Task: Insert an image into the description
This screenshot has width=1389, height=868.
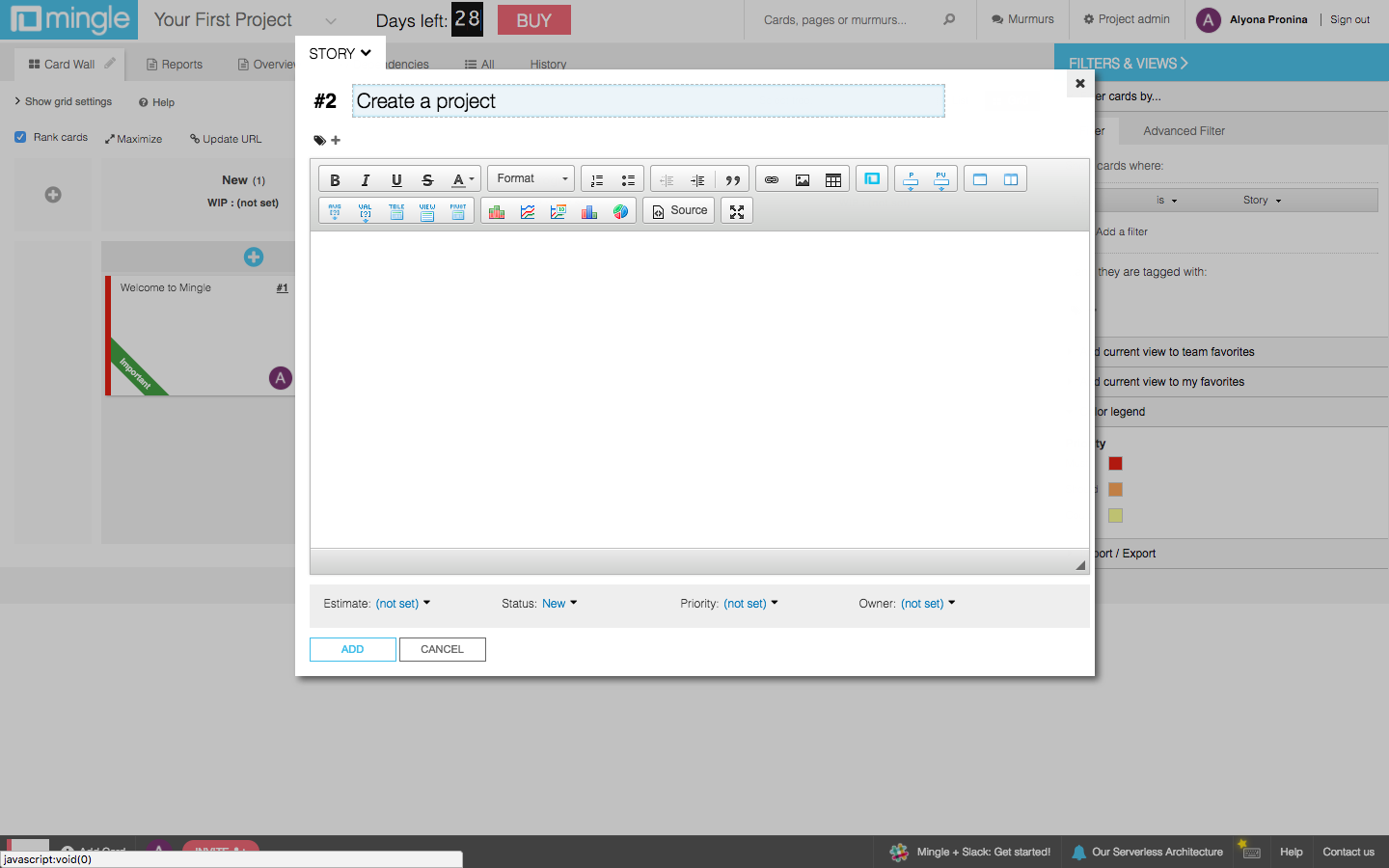Action: [803, 179]
